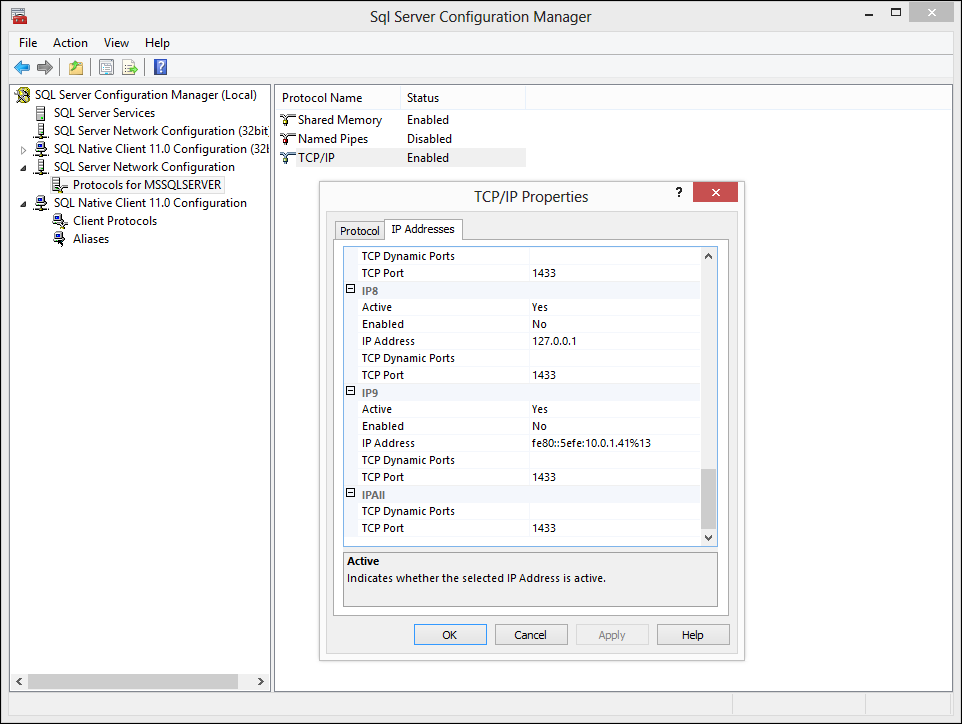962x724 pixels.
Task: Click the property grid scroll down arrow
Action: [x=709, y=537]
